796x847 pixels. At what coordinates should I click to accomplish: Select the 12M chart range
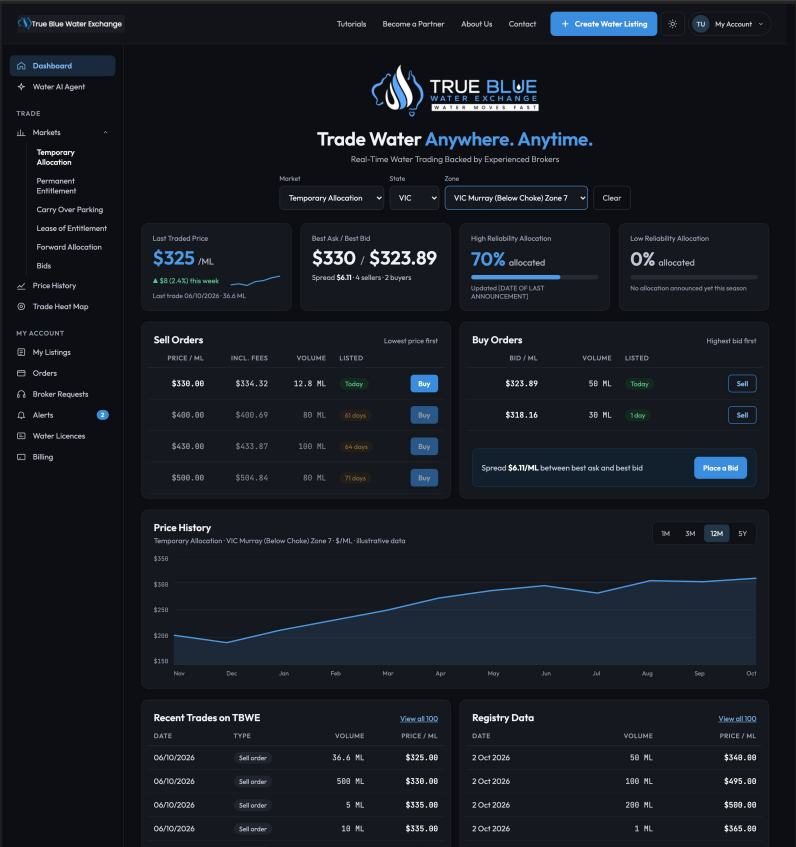click(717, 534)
